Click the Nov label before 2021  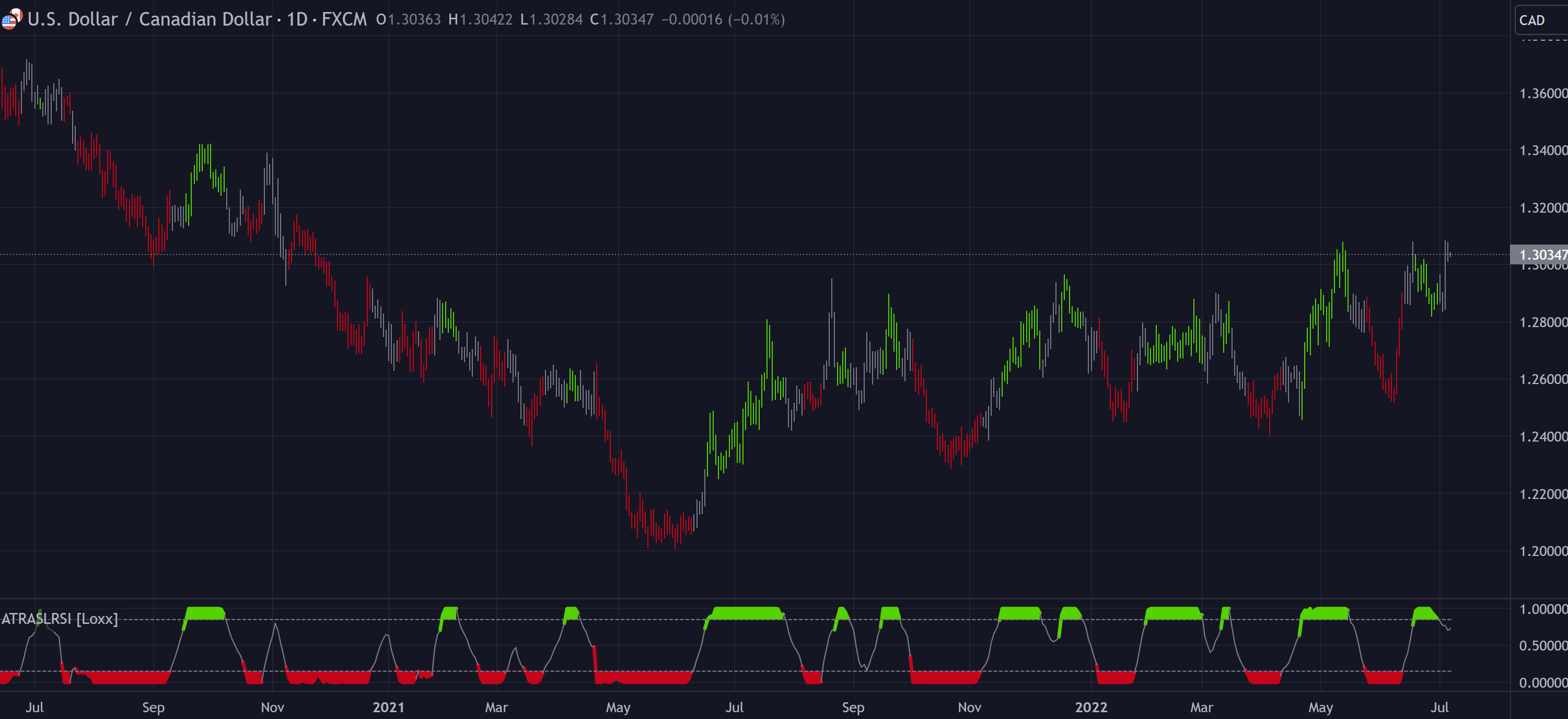(x=272, y=707)
